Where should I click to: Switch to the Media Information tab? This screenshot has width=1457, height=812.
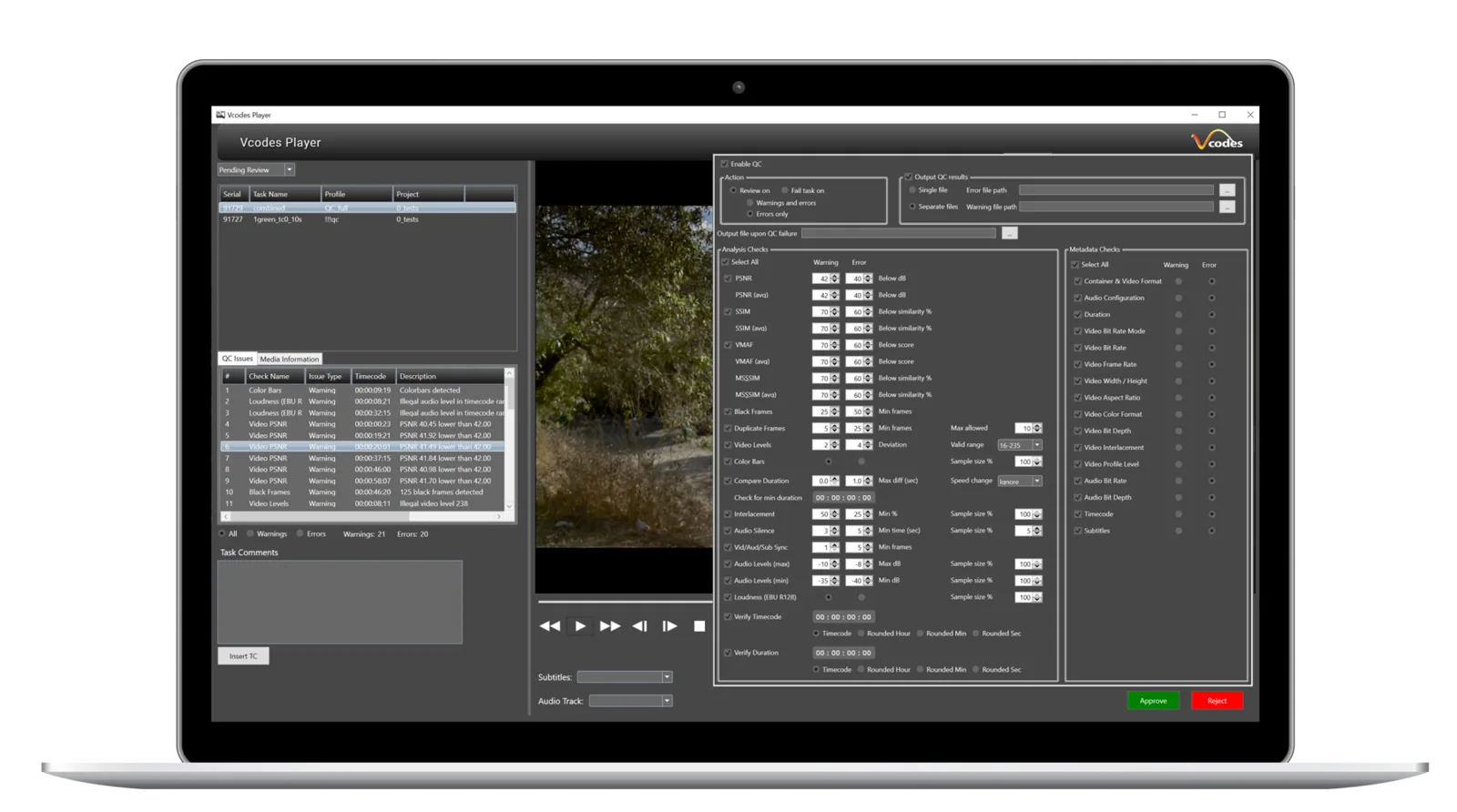pos(290,360)
